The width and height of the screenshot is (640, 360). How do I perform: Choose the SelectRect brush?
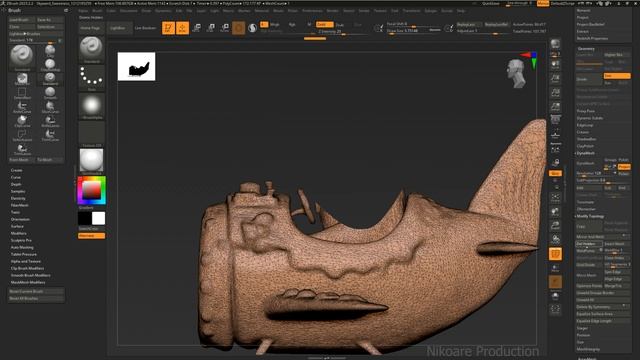point(22,93)
